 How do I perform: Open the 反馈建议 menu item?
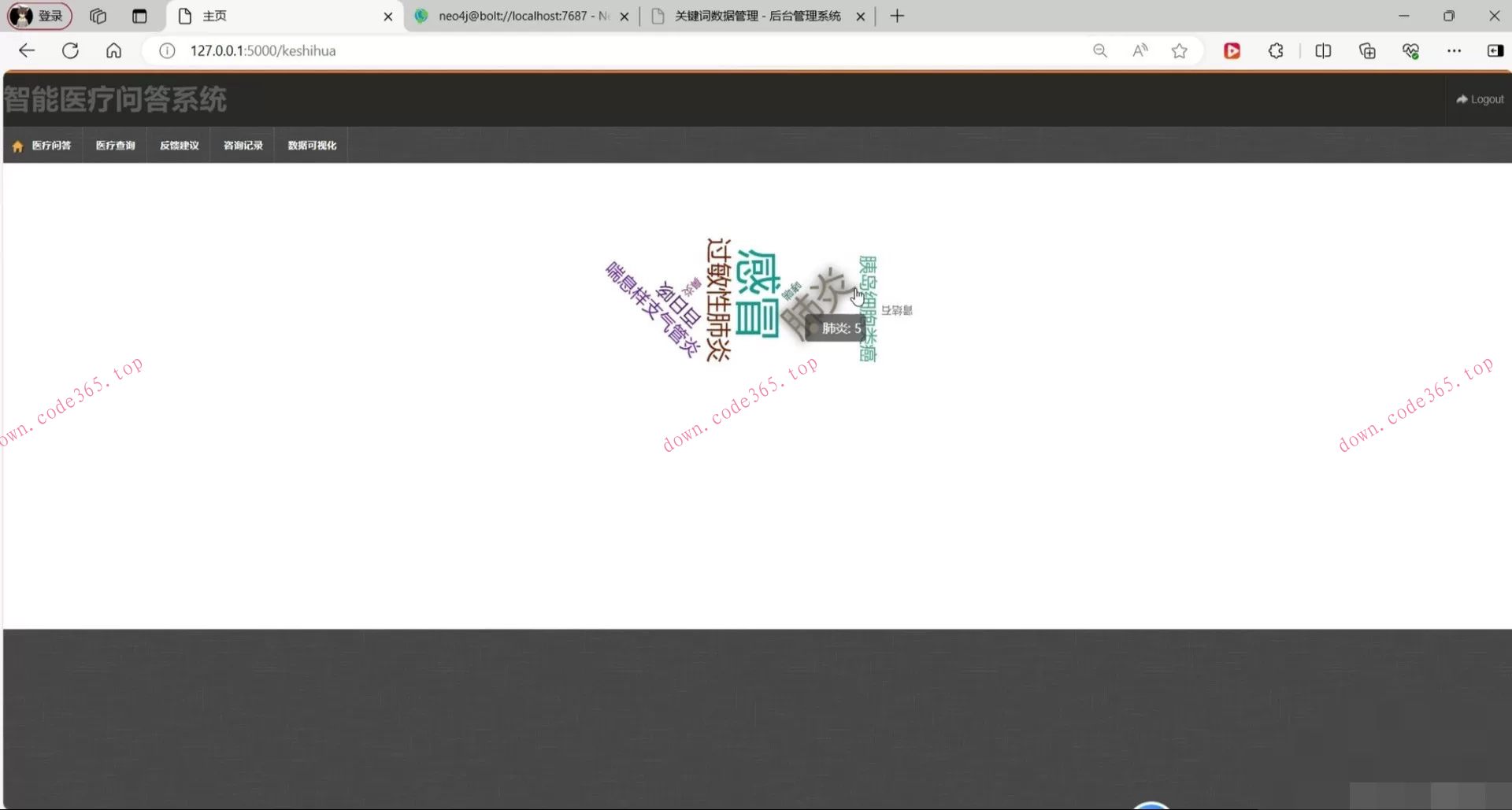[179, 145]
